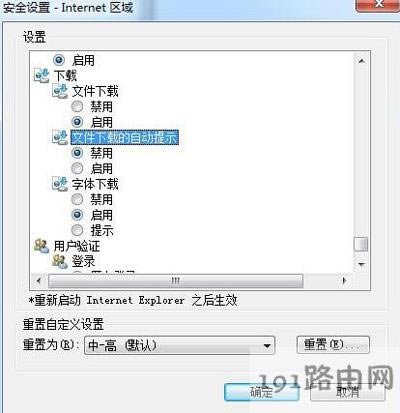
Task: Click the 重置(E)... button
Action: pyautogui.click(x=333, y=344)
